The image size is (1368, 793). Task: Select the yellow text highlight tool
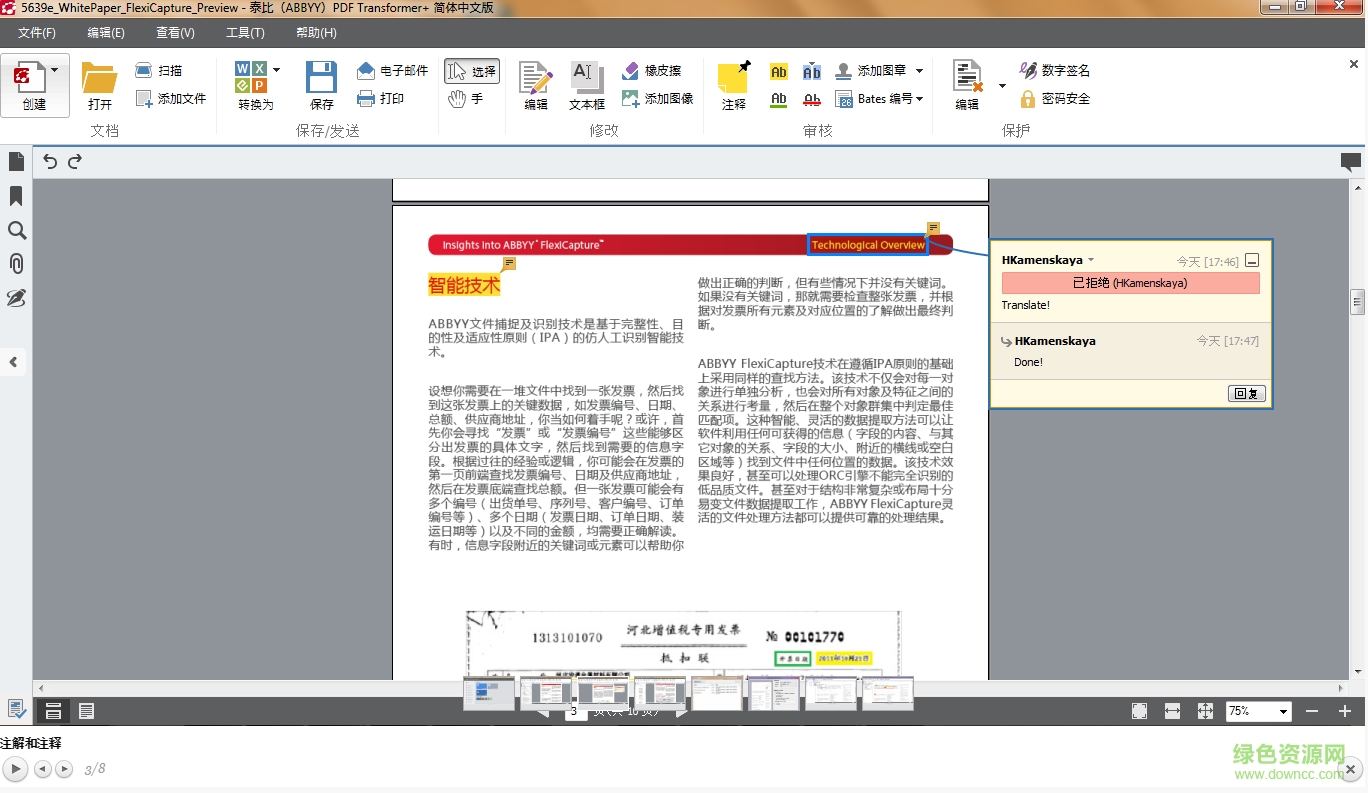(x=778, y=72)
